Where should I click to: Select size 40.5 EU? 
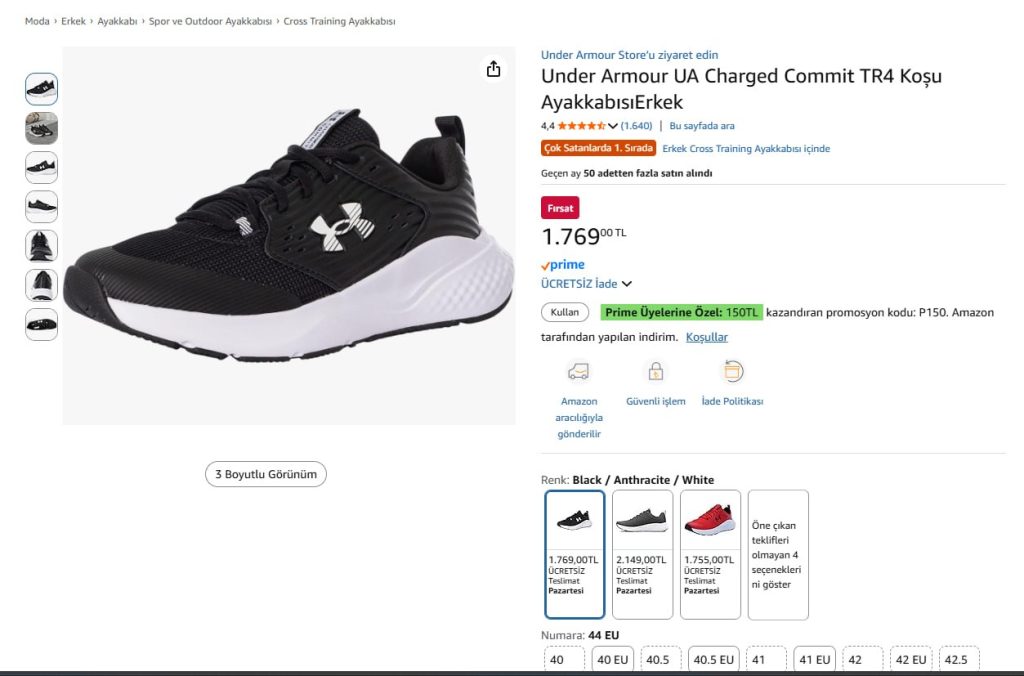(713, 660)
